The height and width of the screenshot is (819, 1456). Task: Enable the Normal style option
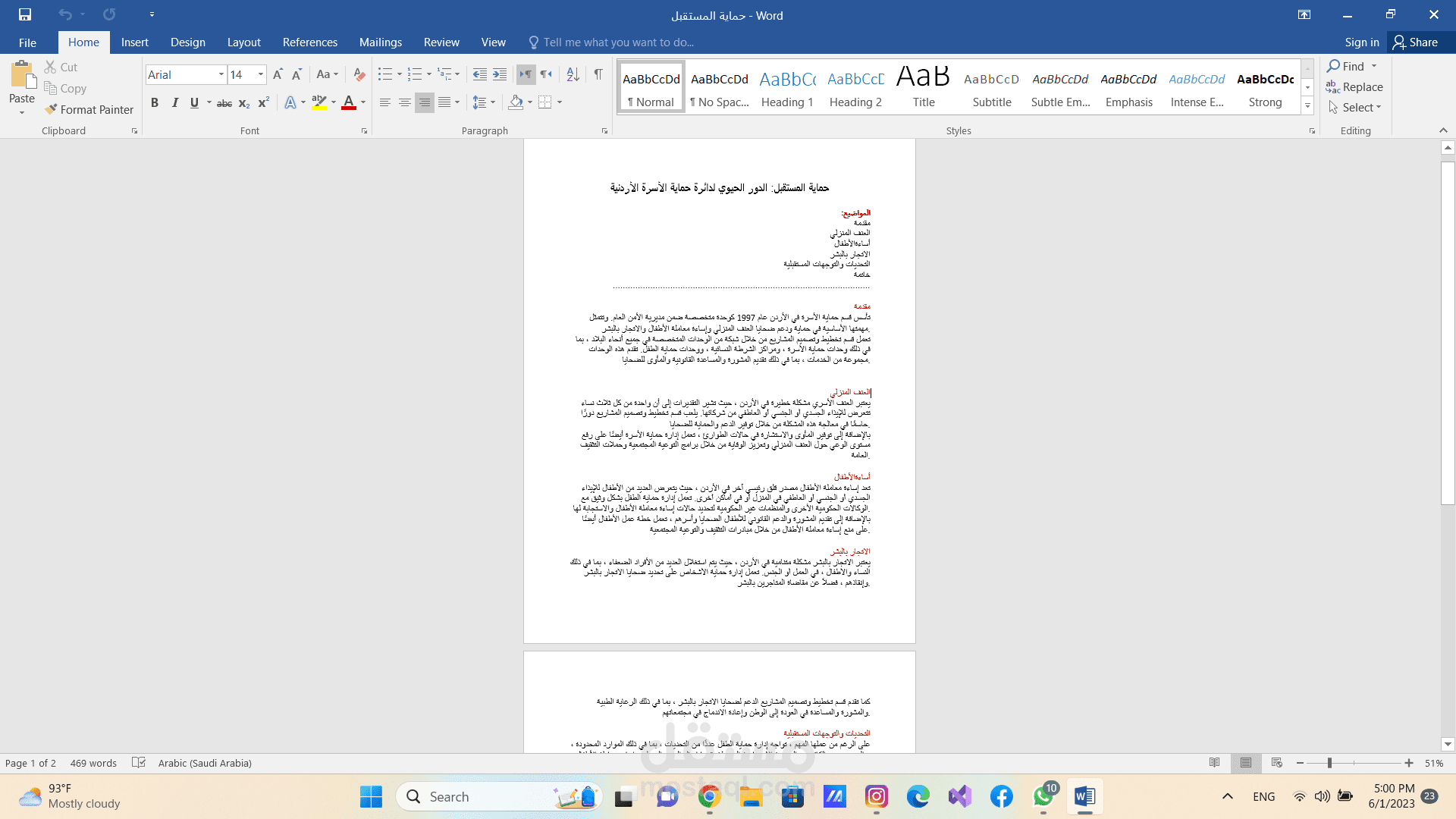[651, 88]
